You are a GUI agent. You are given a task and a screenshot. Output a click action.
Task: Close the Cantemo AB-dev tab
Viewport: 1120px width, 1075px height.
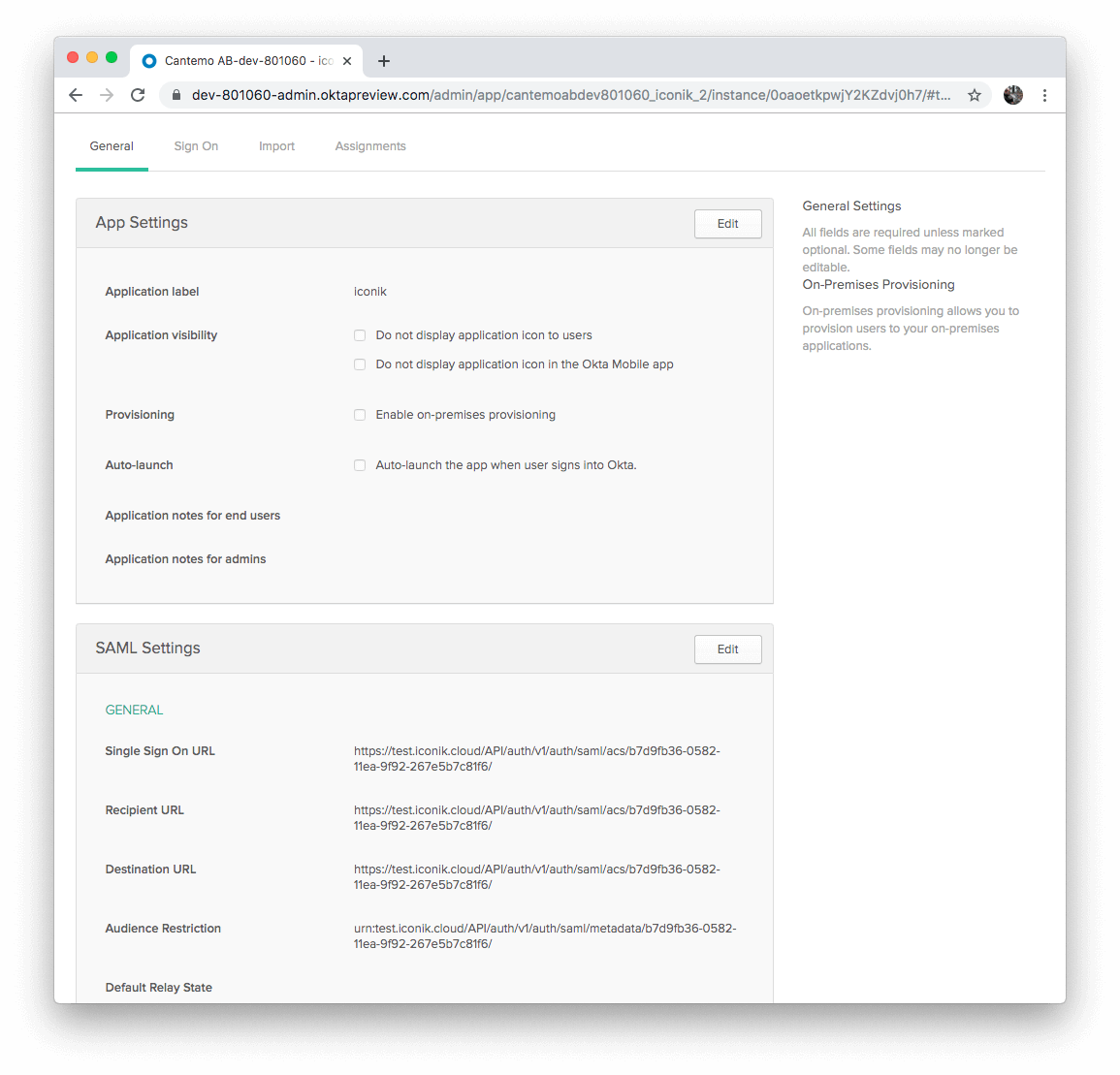[347, 61]
